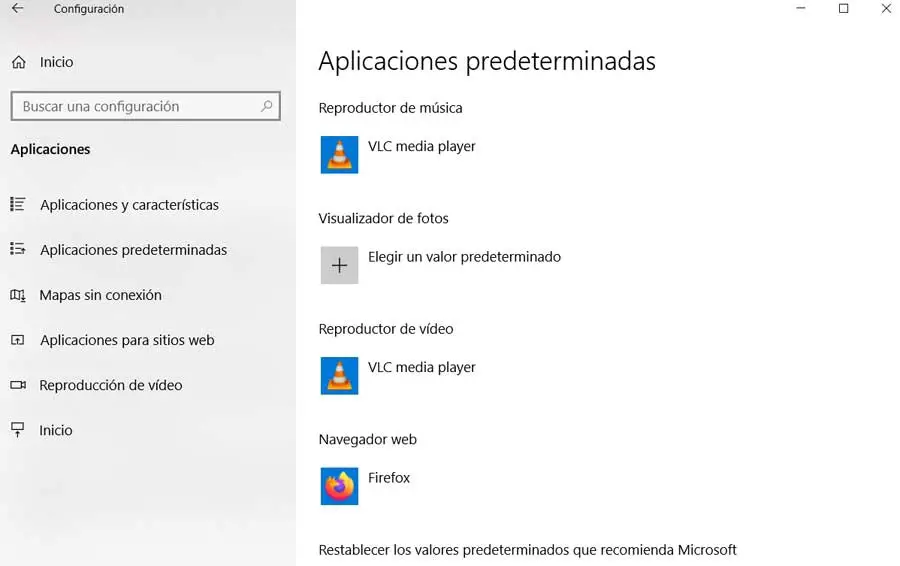Select Aplicaciones predeterminadas in sidebar
The height and width of the screenshot is (566, 900).
pyautogui.click(x=133, y=250)
